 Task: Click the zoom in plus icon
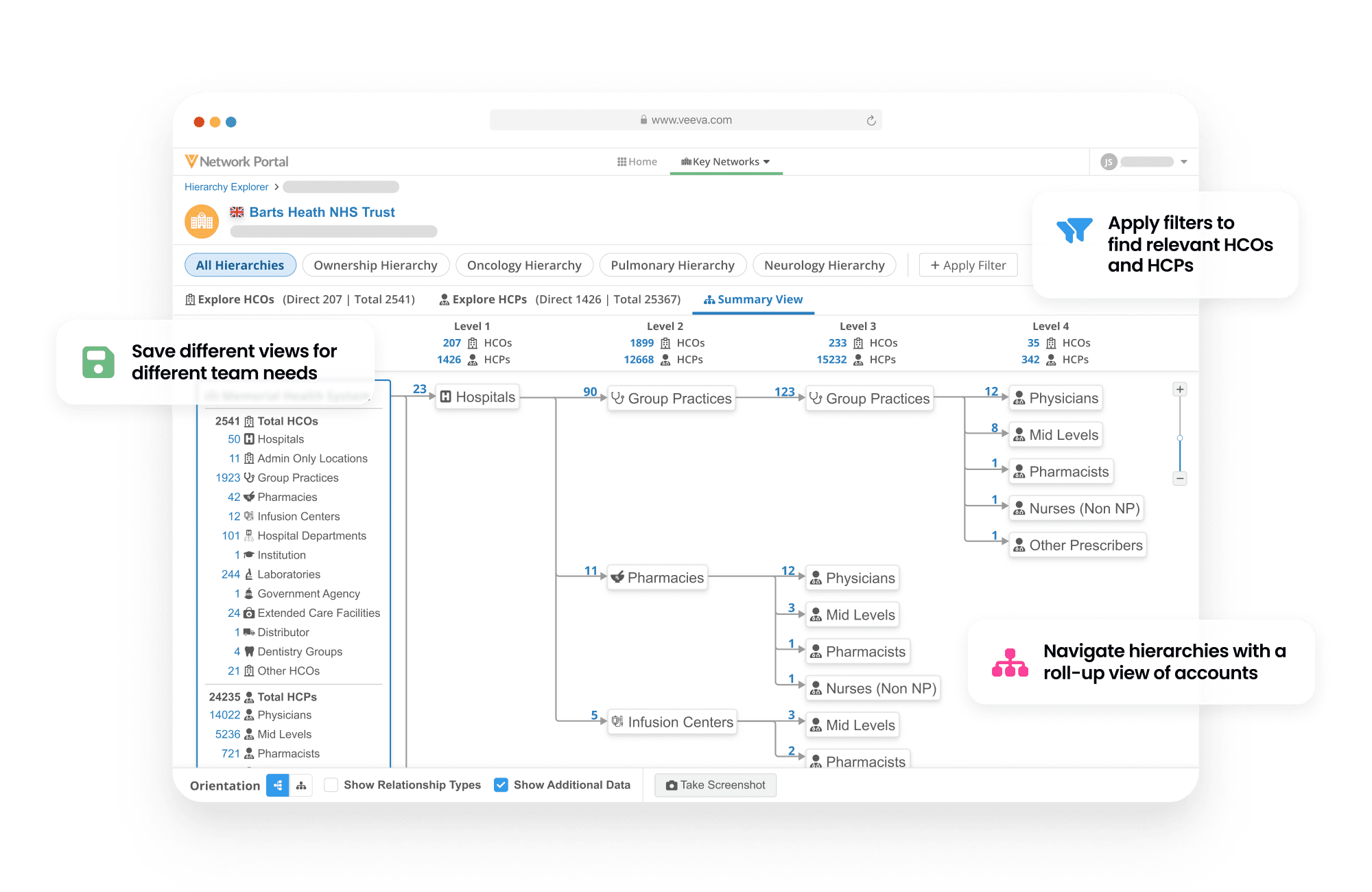click(1180, 389)
